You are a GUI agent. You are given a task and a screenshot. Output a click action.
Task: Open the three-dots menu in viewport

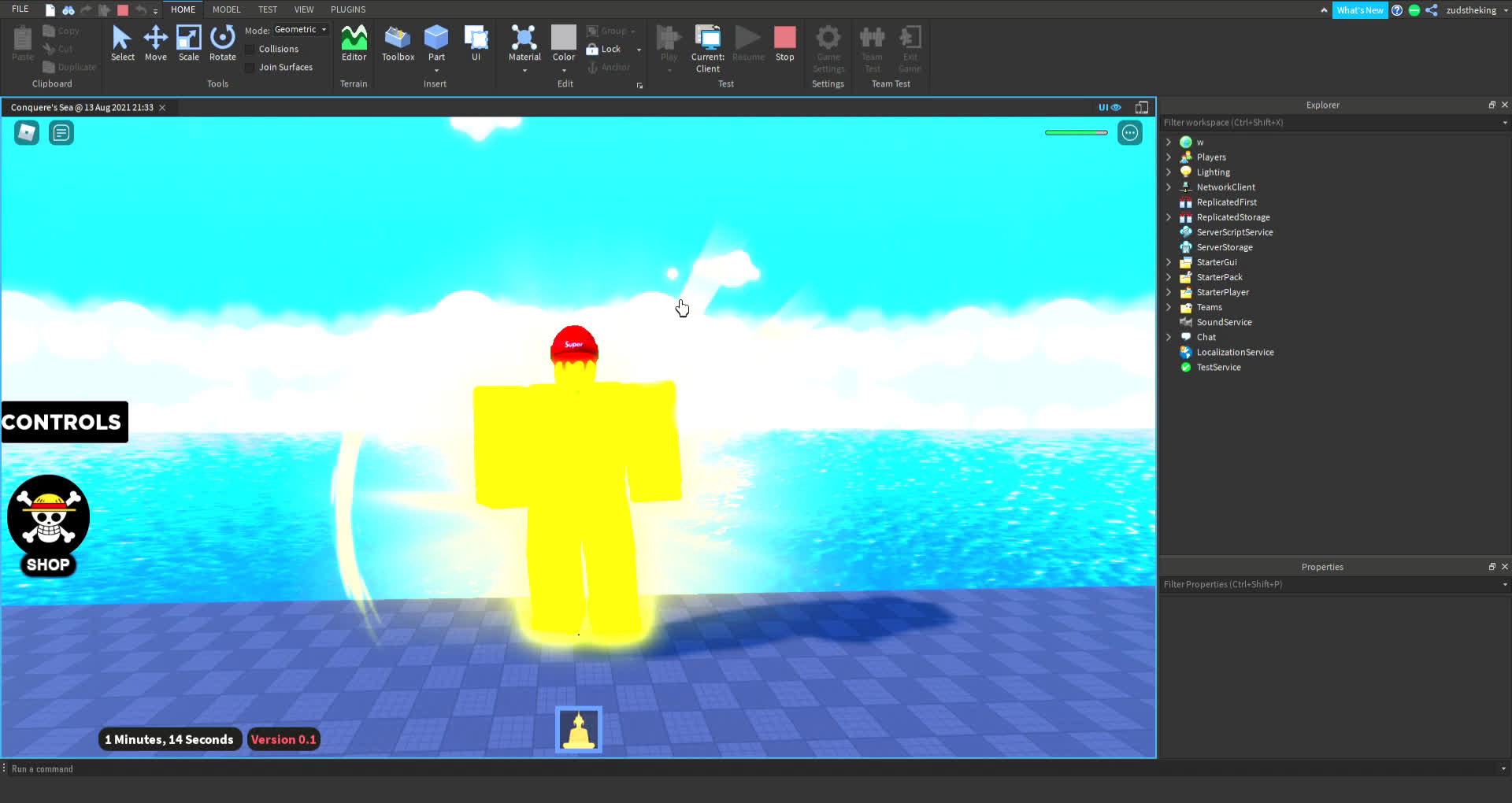tap(1130, 133)
